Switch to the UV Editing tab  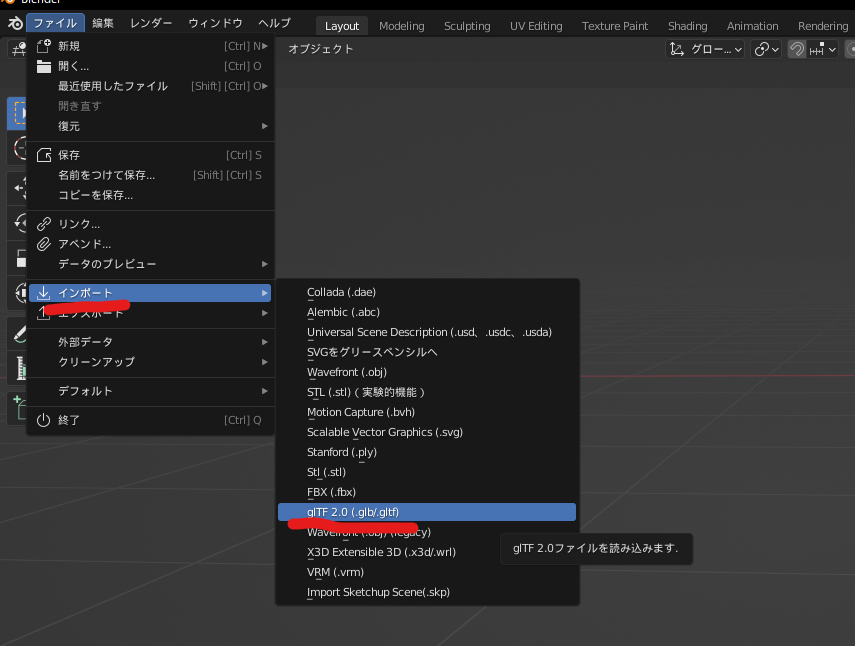coord(536,26)
